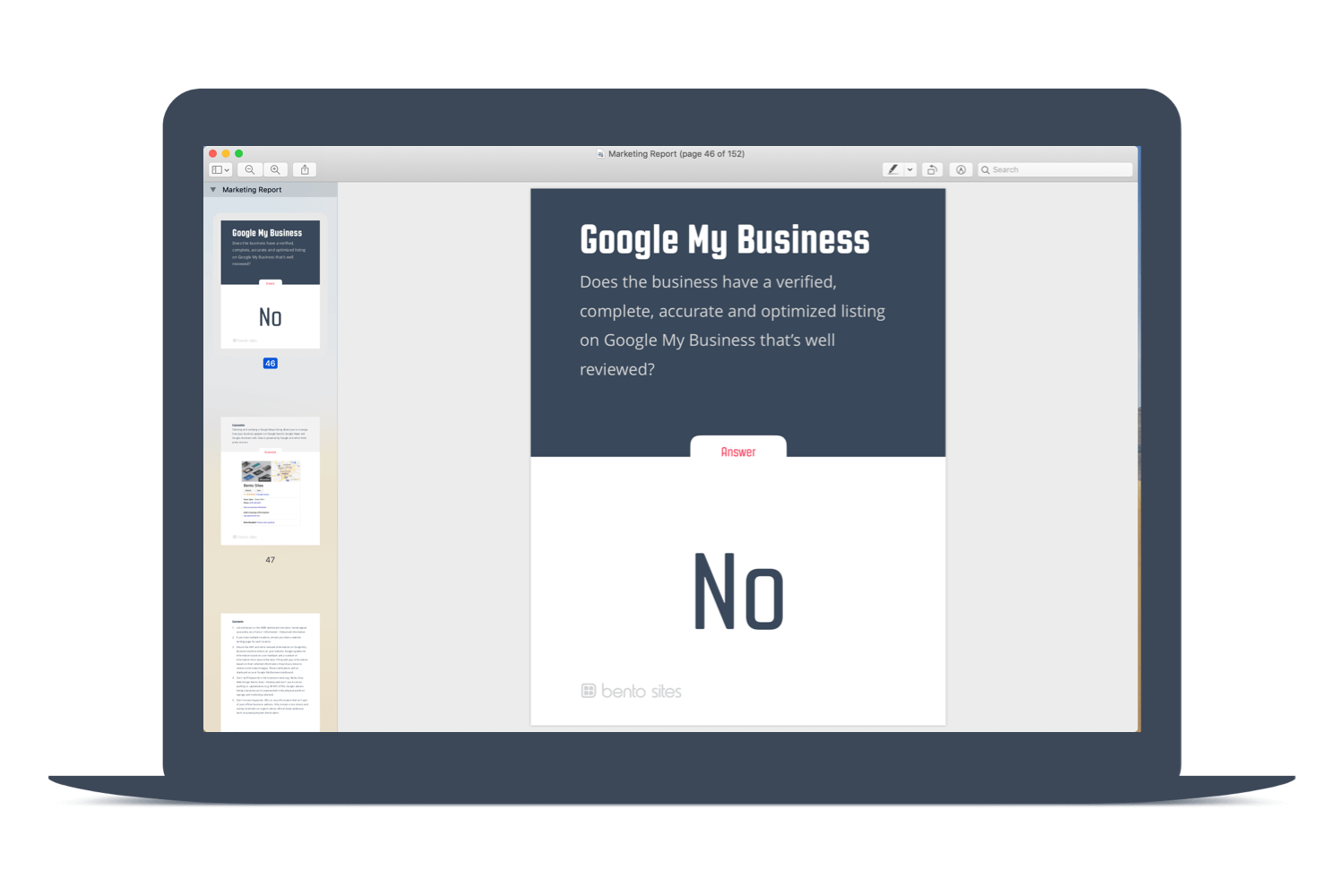Close the window with red button

(x=213, y=154)
